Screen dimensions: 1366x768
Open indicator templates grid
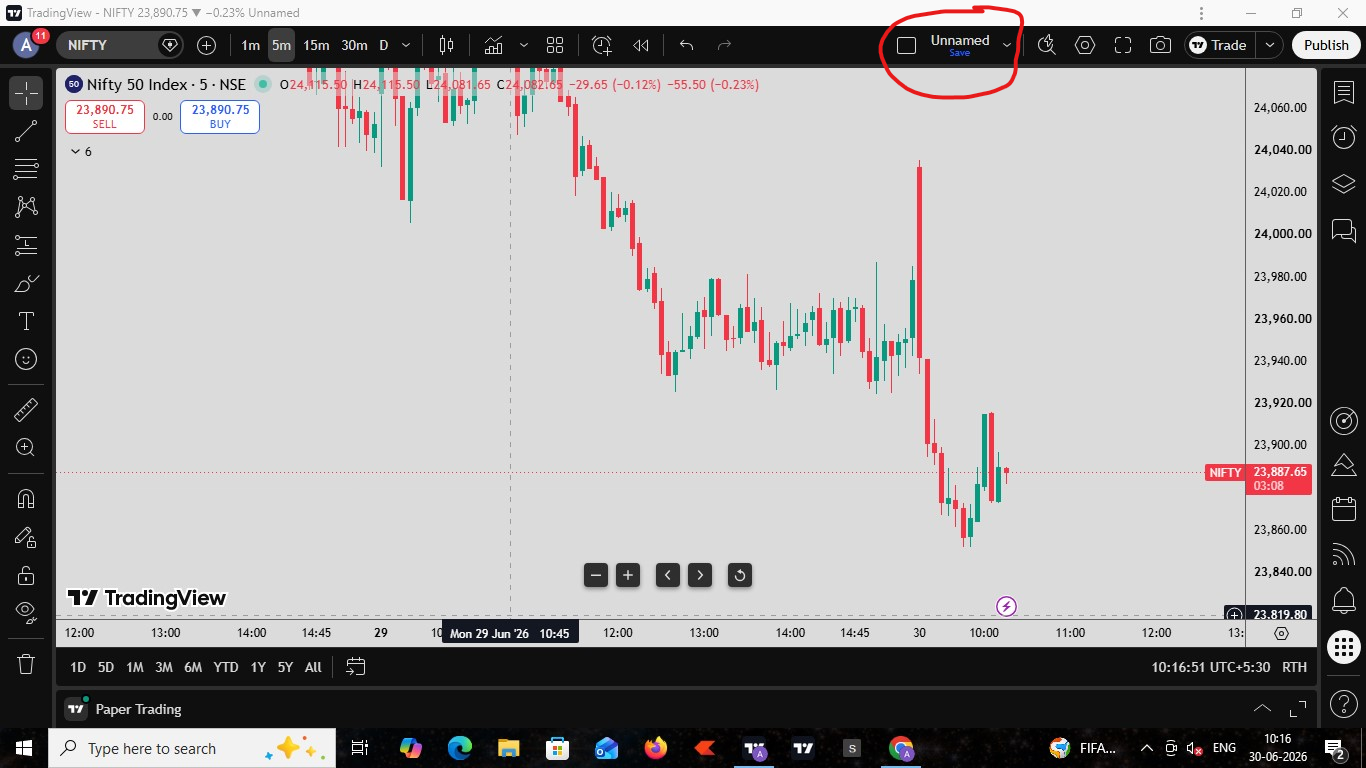555,45
